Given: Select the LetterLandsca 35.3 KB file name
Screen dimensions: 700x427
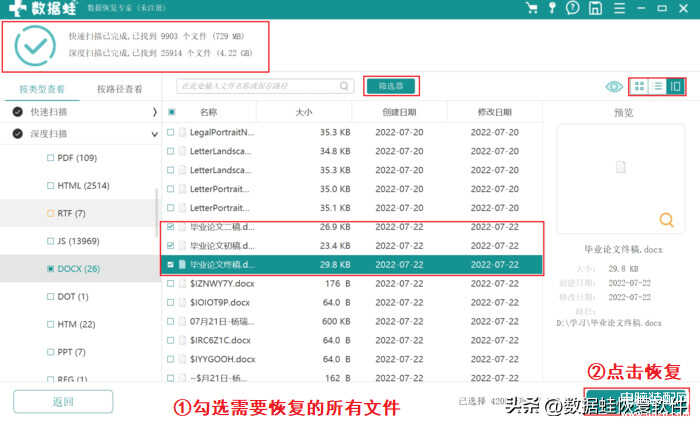Looking at the screenshot, I should click(221, 170).
